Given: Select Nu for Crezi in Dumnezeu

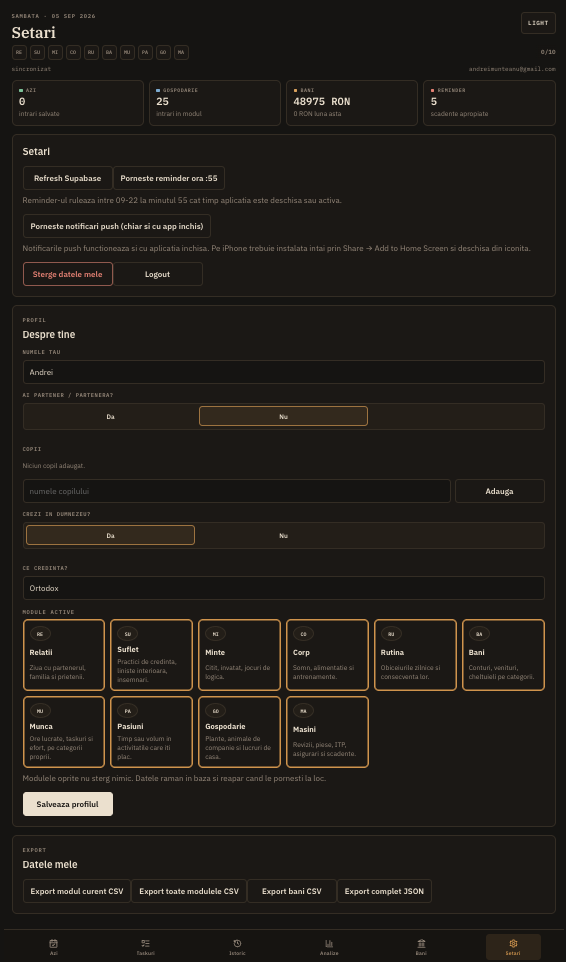Looking at the screenshot, I should pos(283,535).
